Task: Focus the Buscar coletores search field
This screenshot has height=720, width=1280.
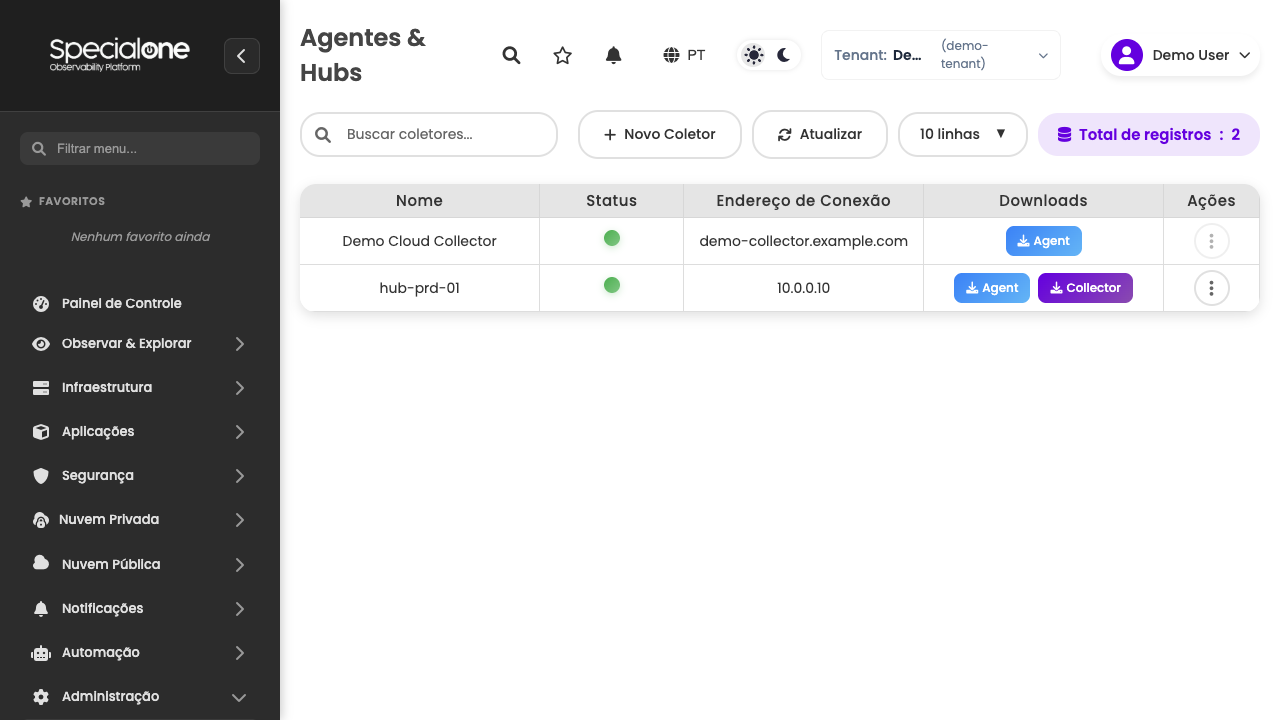Action: (429, 134)
